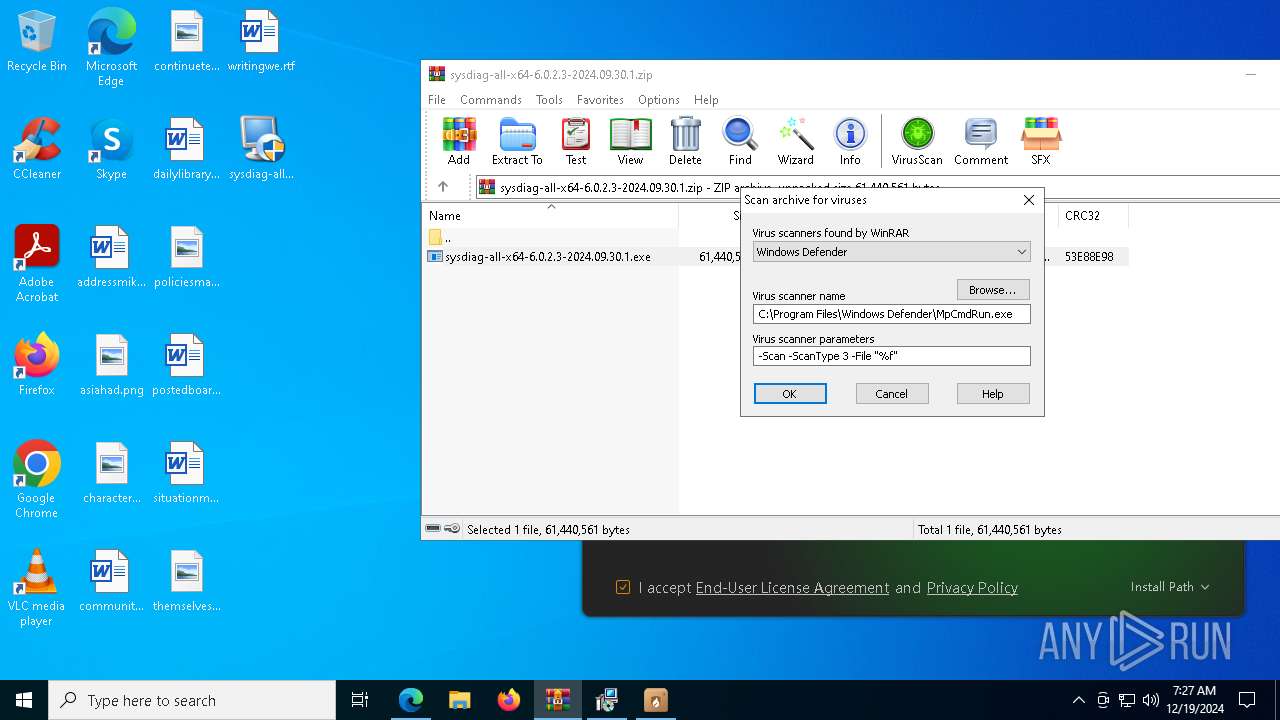1280x720 pixels.
Task: Click the Virus scanner name field
Action: click(891, 314)
